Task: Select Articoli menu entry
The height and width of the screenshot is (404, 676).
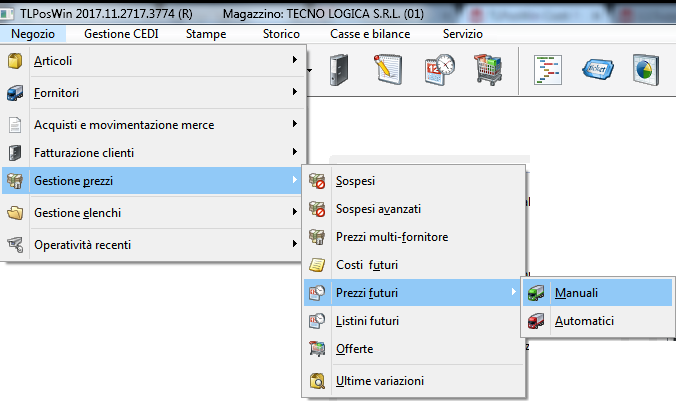Action: pyautogui.click(x=153, y=61)
